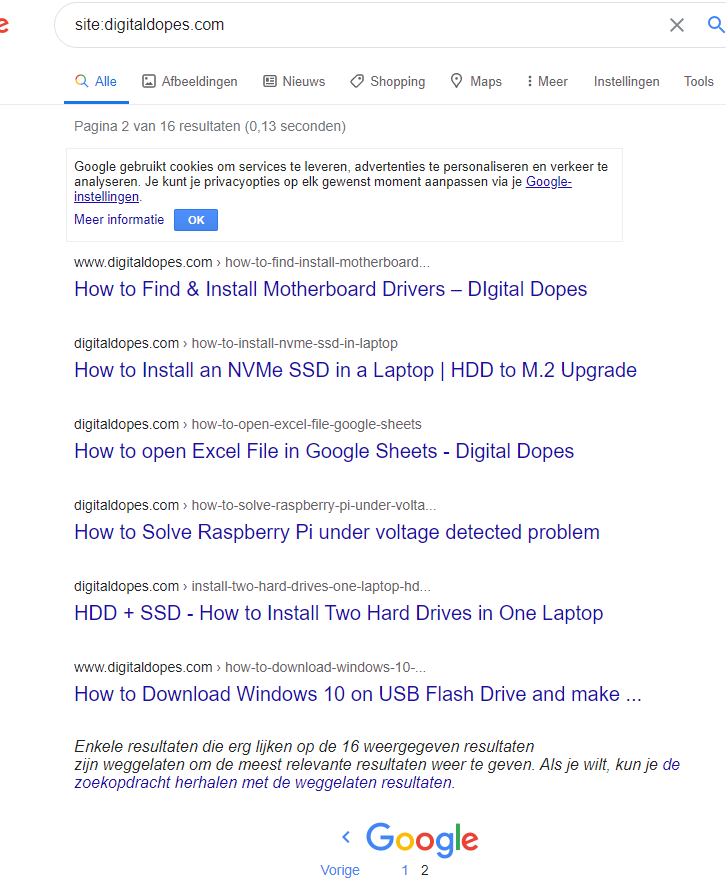Switch to the Maps tab

click(x=476, y=81)
